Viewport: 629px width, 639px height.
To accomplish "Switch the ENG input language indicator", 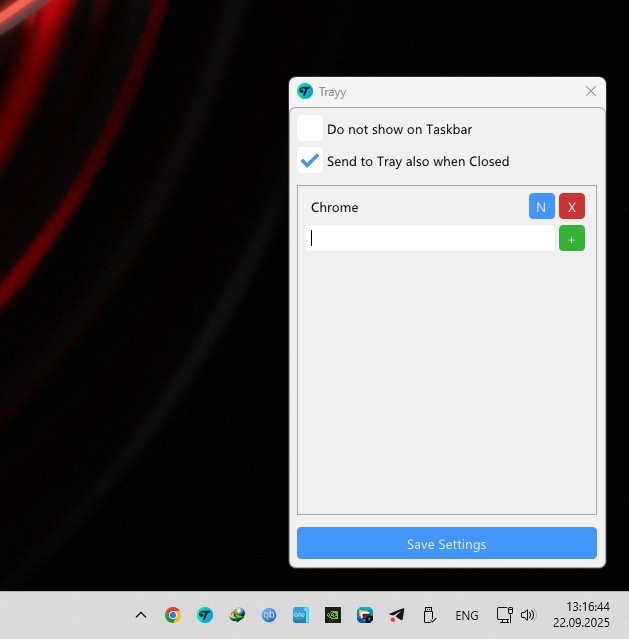I will tap(466, 615).
